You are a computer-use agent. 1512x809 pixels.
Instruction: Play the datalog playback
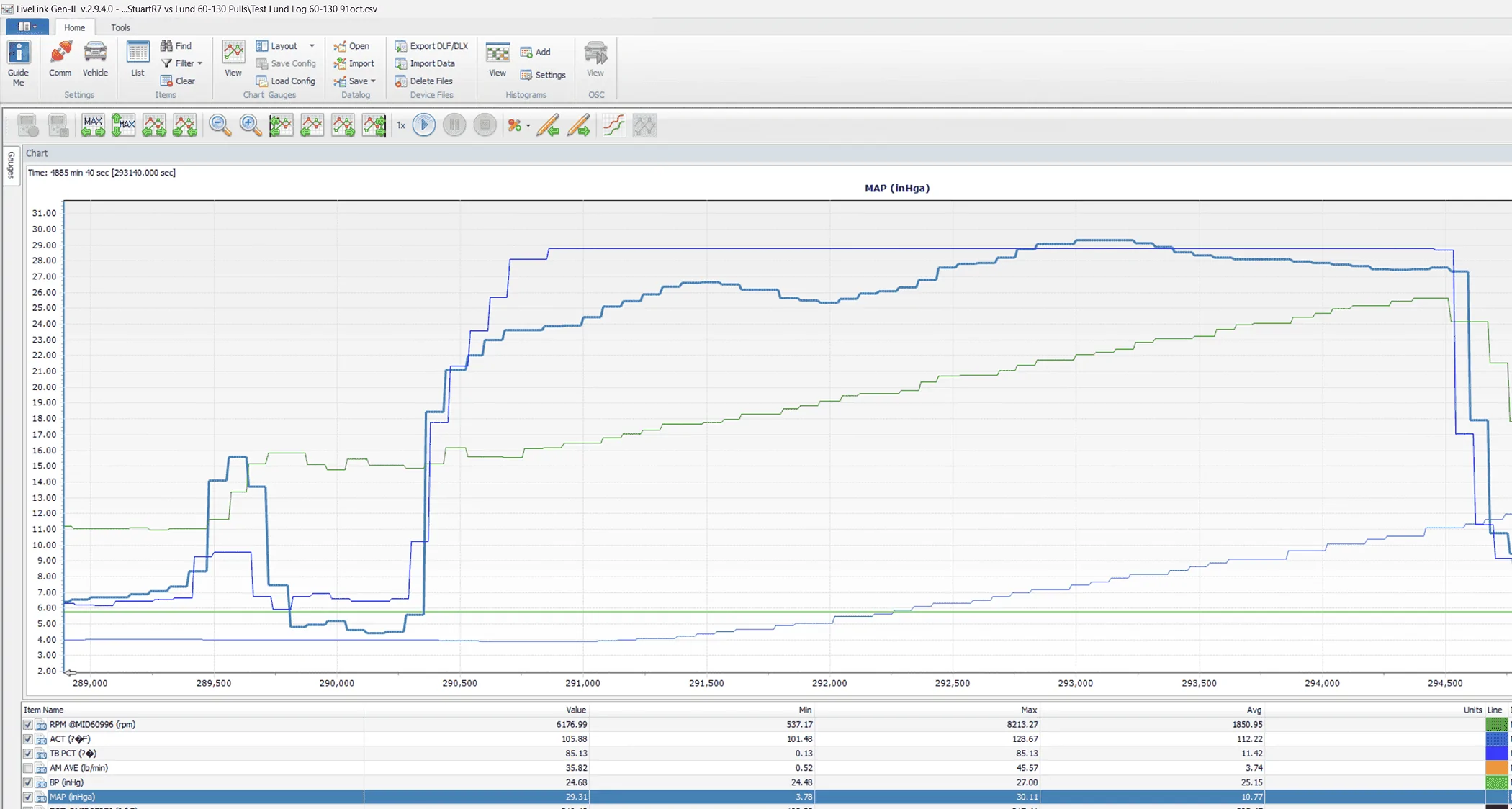pos(424,125)
